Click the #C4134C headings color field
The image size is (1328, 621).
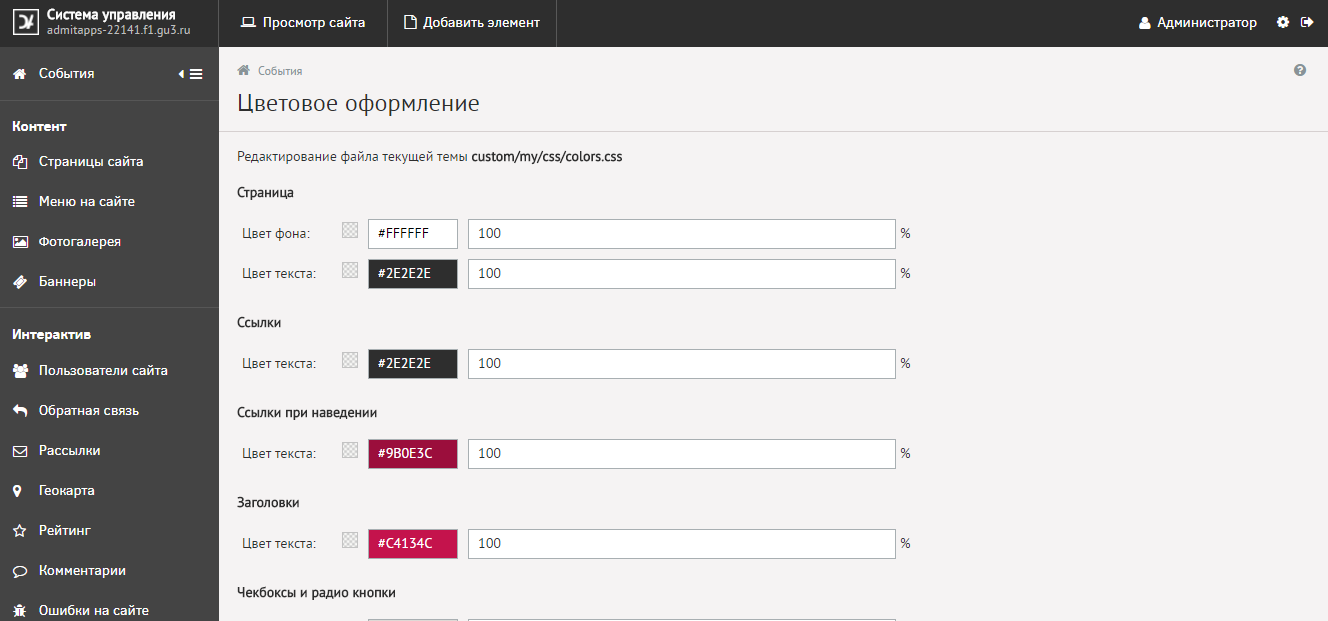(413, 544)
